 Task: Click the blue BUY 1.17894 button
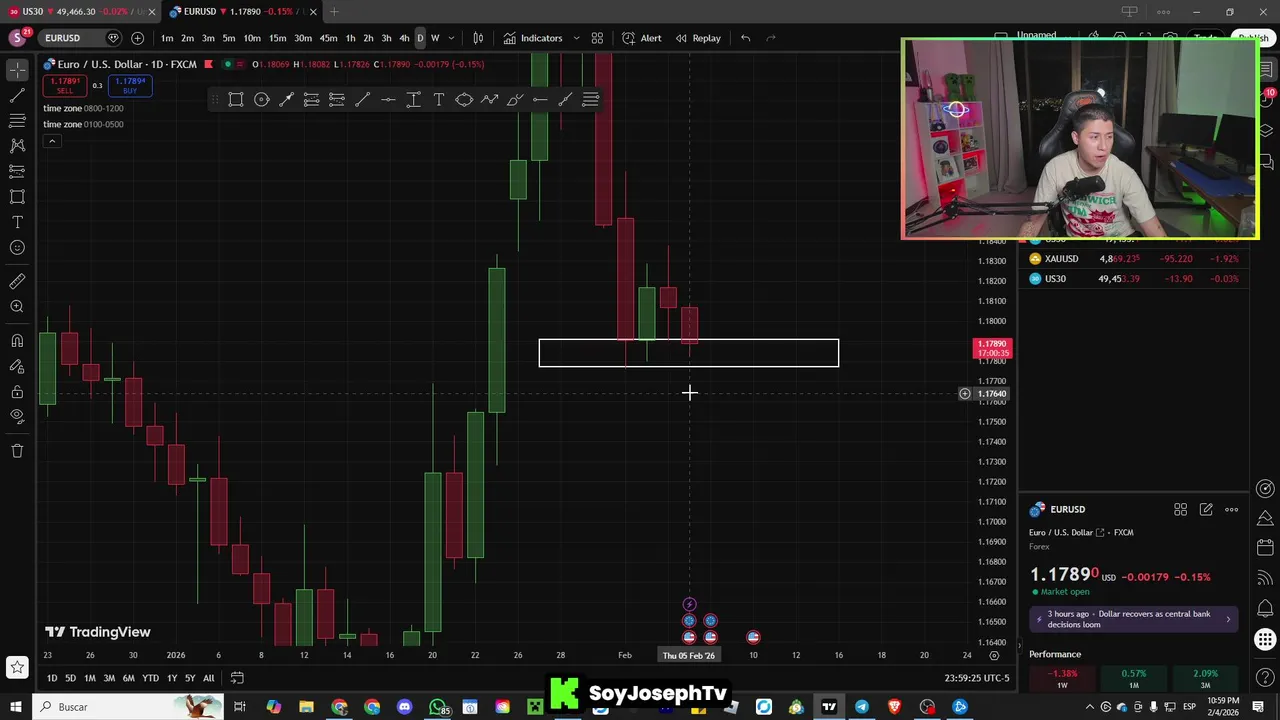(130, 86)
